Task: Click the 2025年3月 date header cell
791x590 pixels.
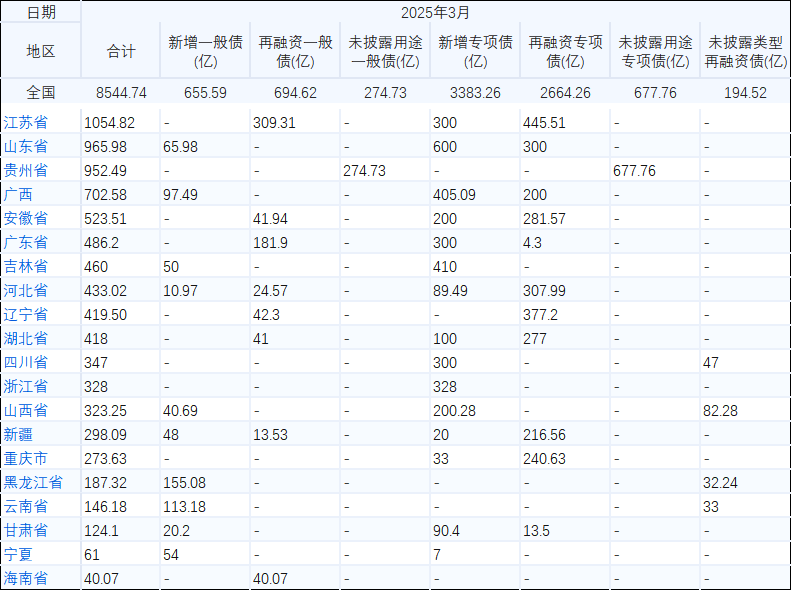Action: click(435, 12)
